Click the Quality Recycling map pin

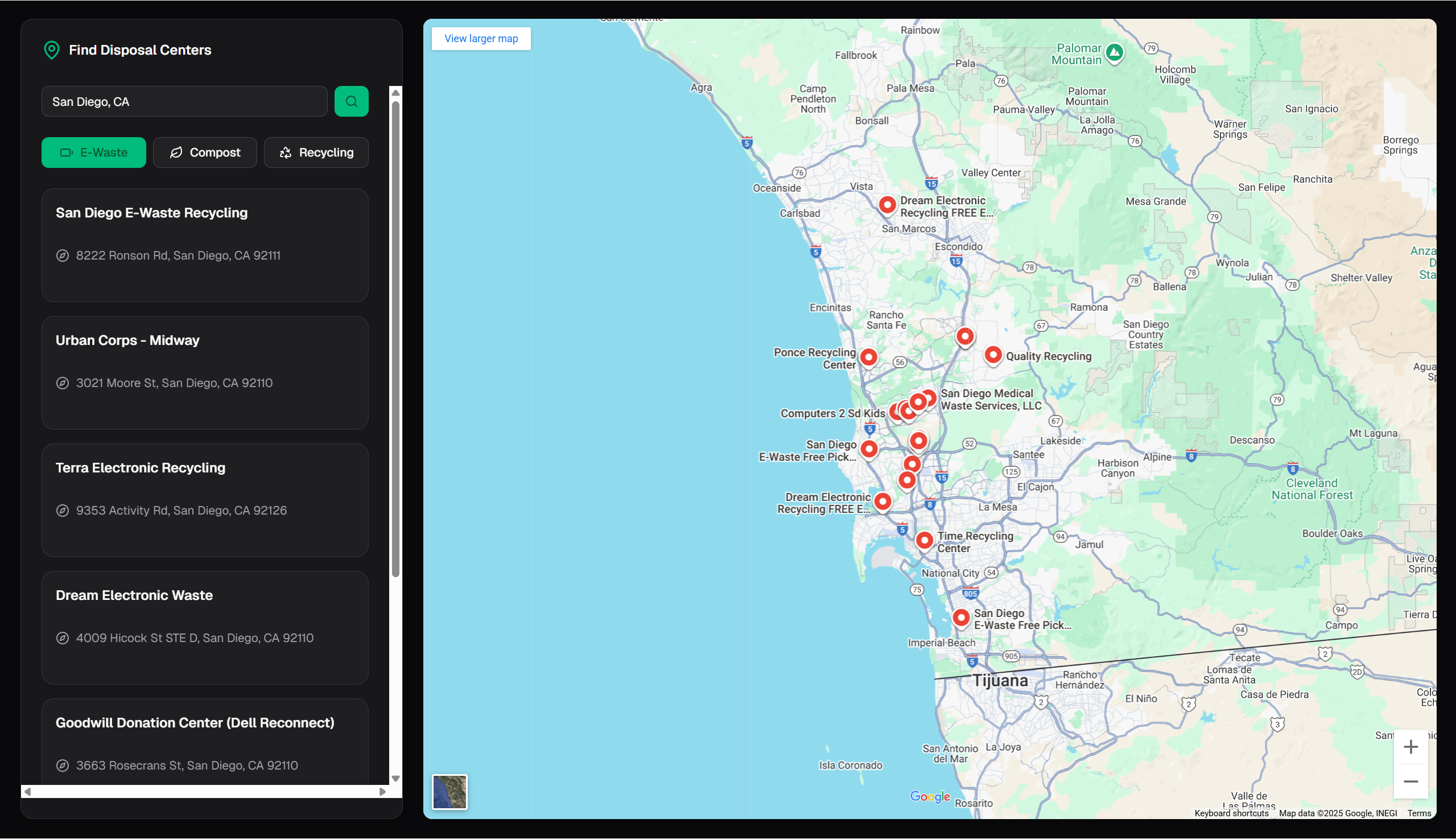coord(993,355)
